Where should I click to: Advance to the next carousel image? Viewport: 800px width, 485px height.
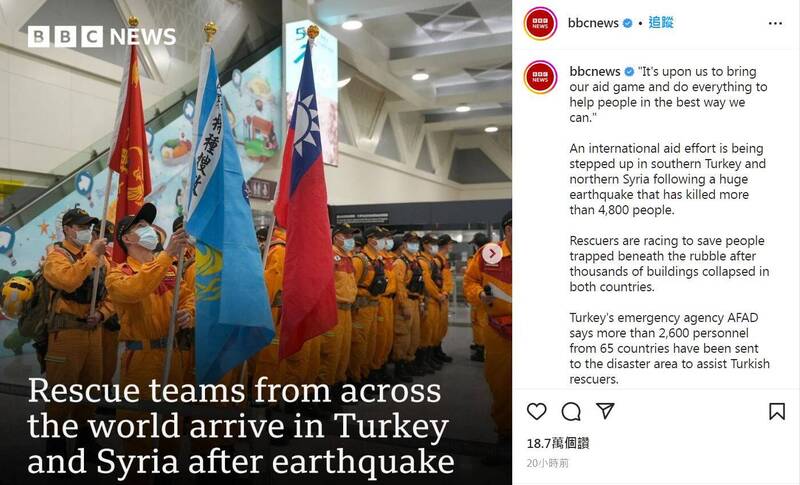[x=492, y=253]
